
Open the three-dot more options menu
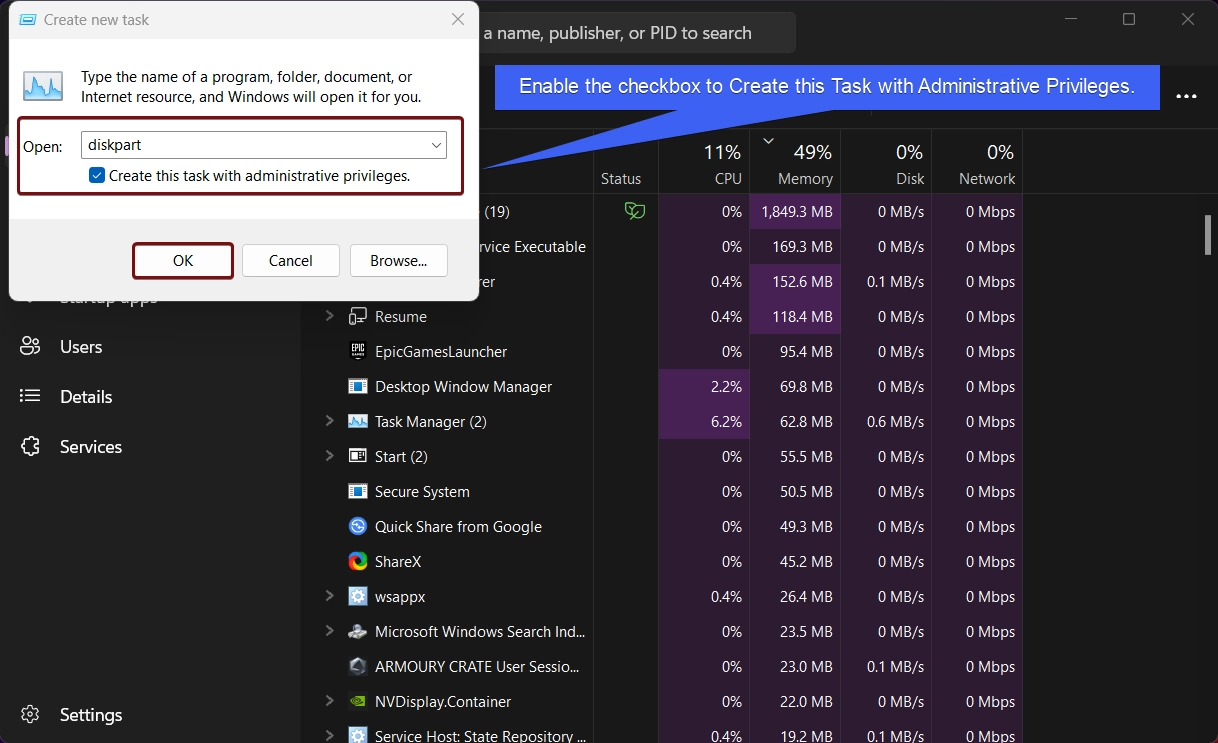coord(1187,97)
